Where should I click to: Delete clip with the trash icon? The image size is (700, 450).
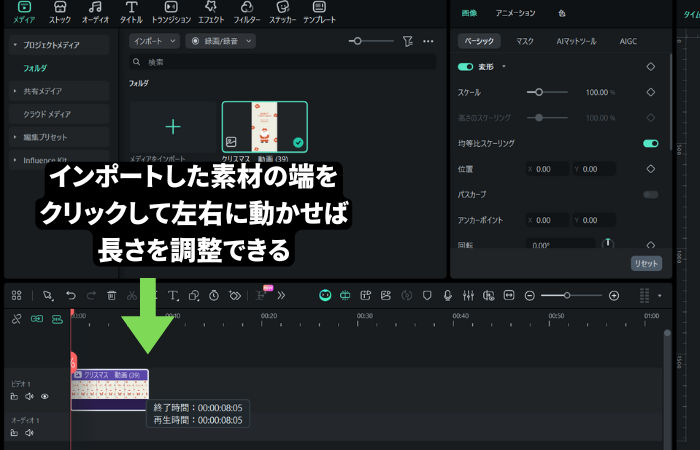(112, 295)
